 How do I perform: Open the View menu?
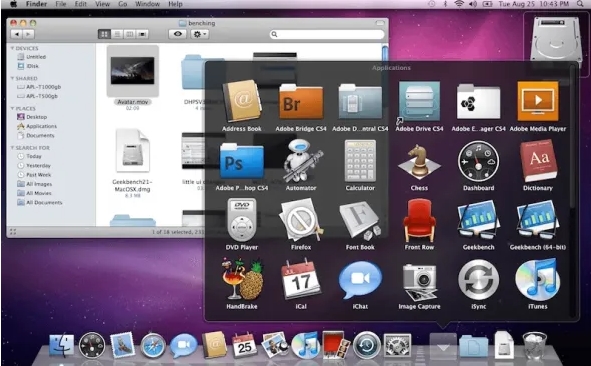pos(102,4)
